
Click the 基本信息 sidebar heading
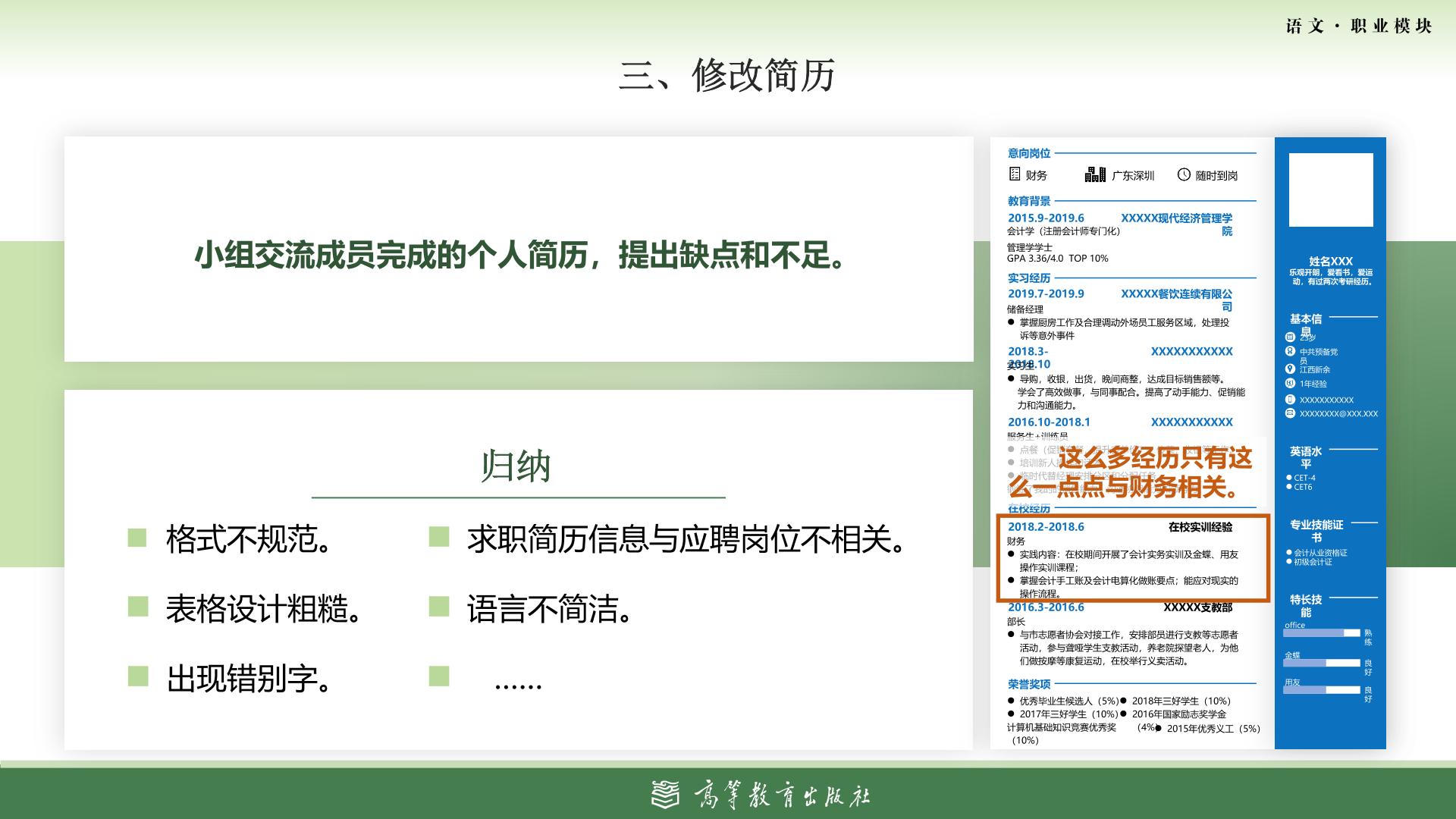1306,325
